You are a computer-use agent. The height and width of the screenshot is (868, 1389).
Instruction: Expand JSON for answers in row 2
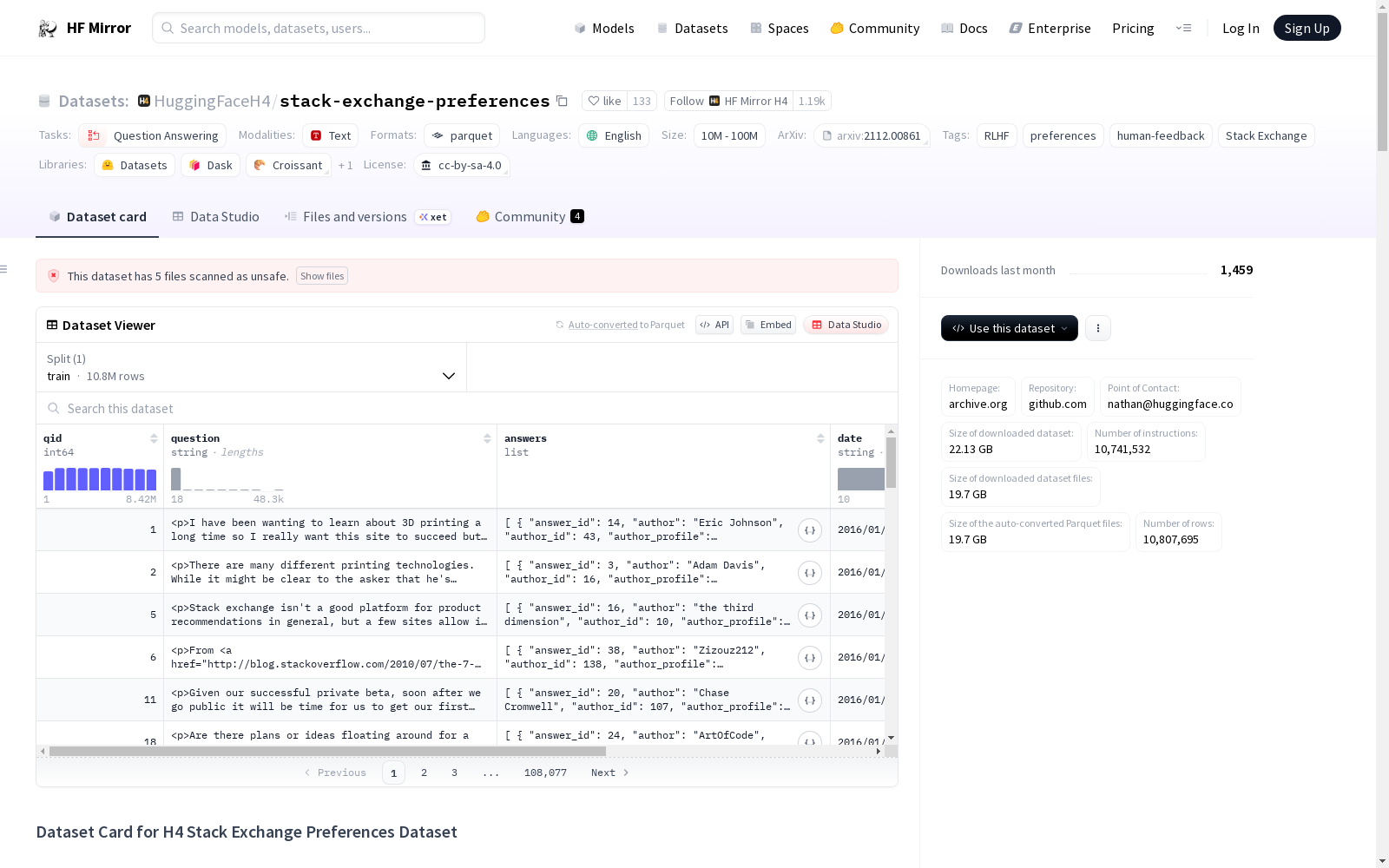[810, 573]
